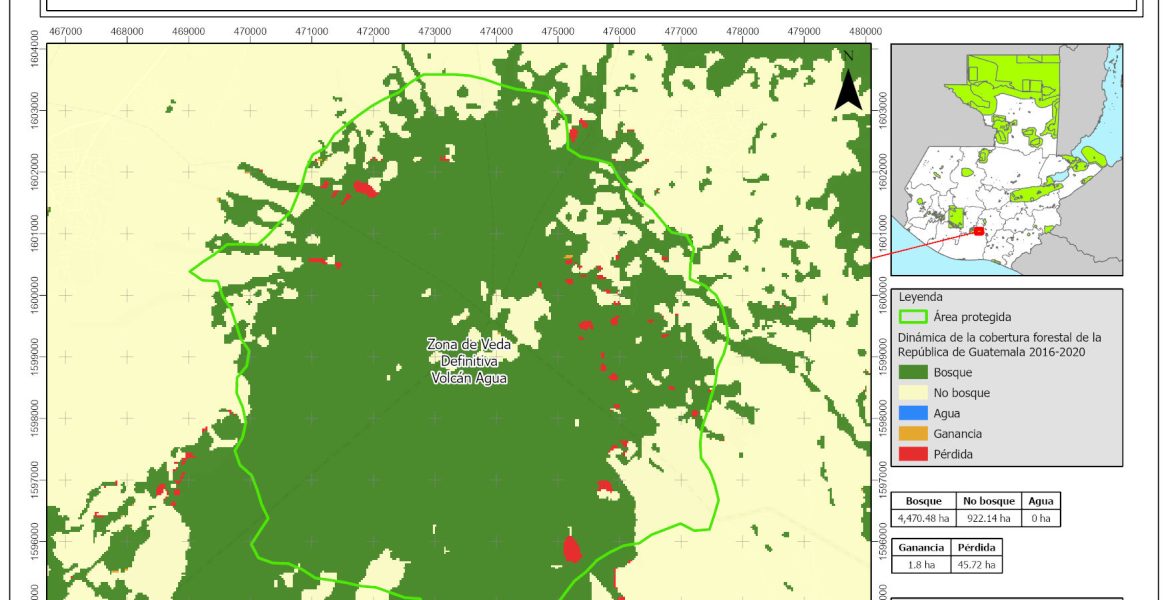Select the 4,470.48 ha table cell

coord(925,518)
